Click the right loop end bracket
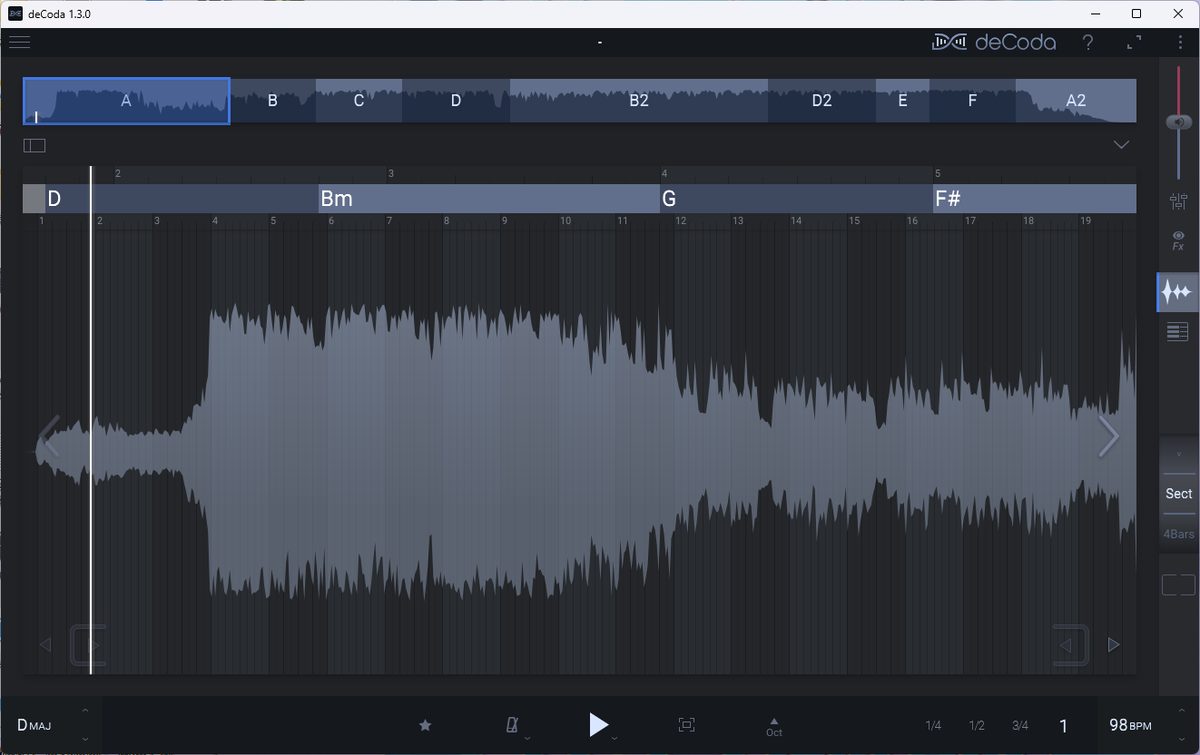The height and width of the screenshot is (755, 1200). click(x=1072, y=645)
